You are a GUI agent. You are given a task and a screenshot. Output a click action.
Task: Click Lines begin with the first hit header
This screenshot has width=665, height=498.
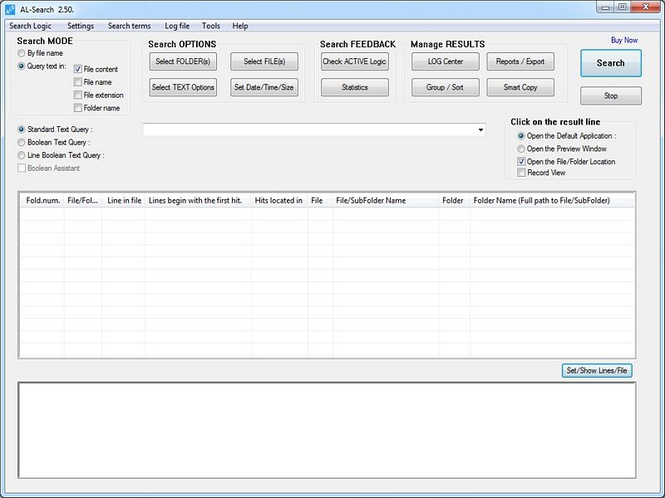pos(198,201)
